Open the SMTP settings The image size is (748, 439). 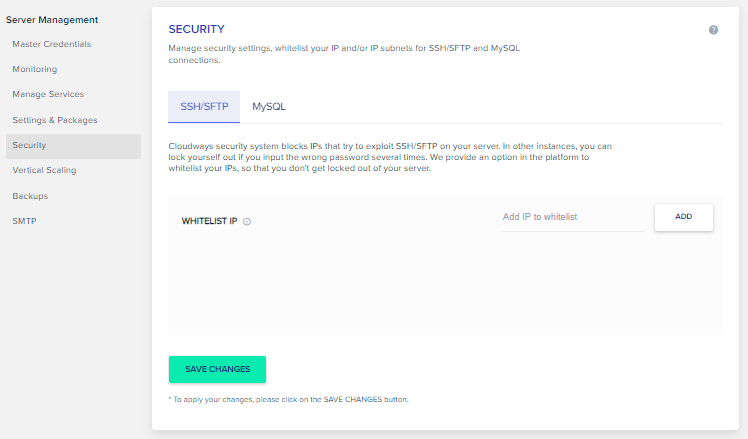pyautogui.click(x=24, y=221)
